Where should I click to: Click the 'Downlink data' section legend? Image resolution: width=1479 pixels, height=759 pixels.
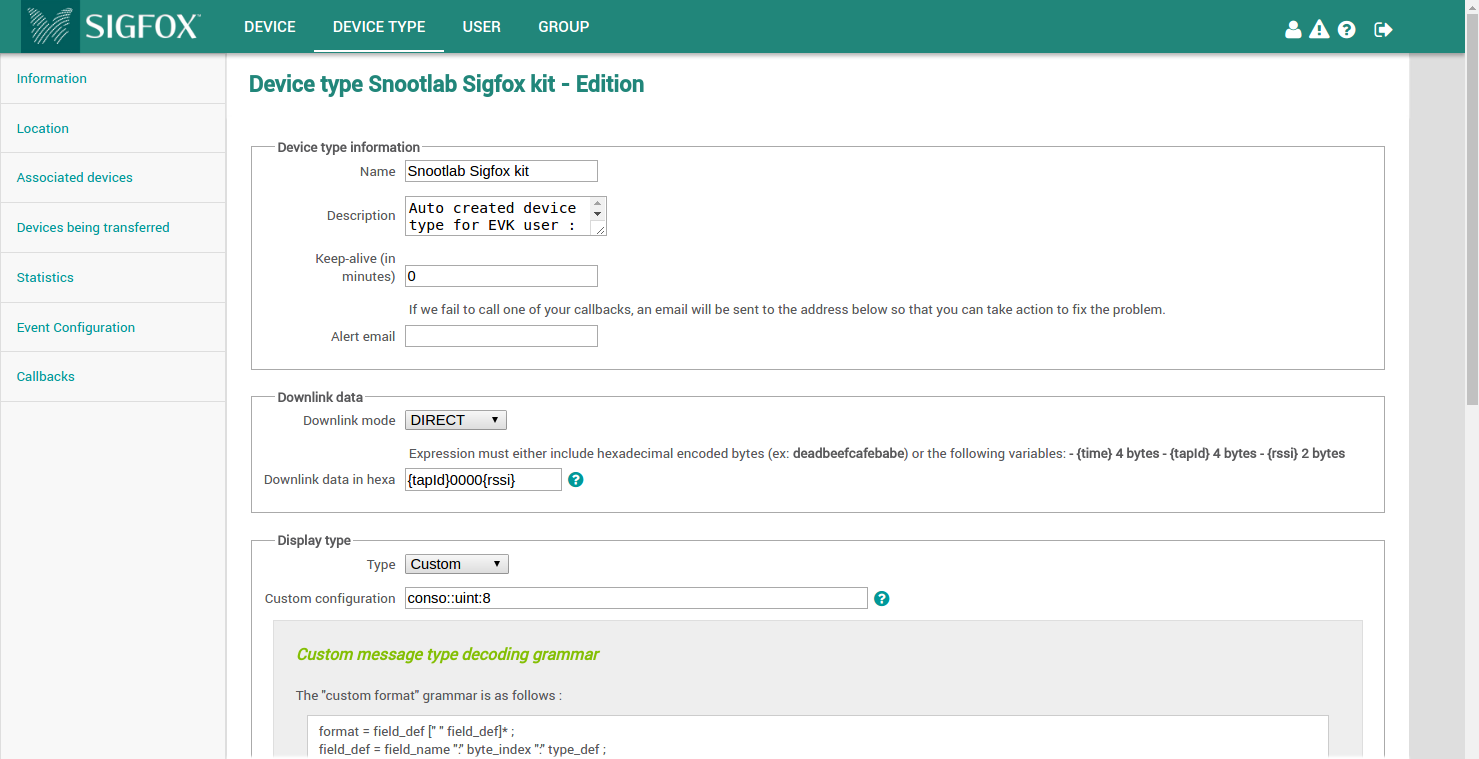point(320,397)
